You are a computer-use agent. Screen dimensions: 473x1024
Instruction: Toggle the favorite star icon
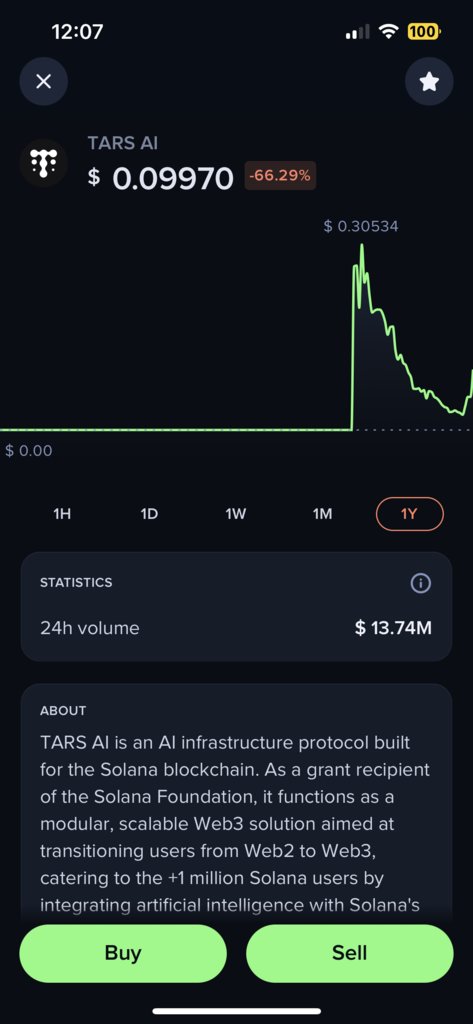(x=429, y=82)
